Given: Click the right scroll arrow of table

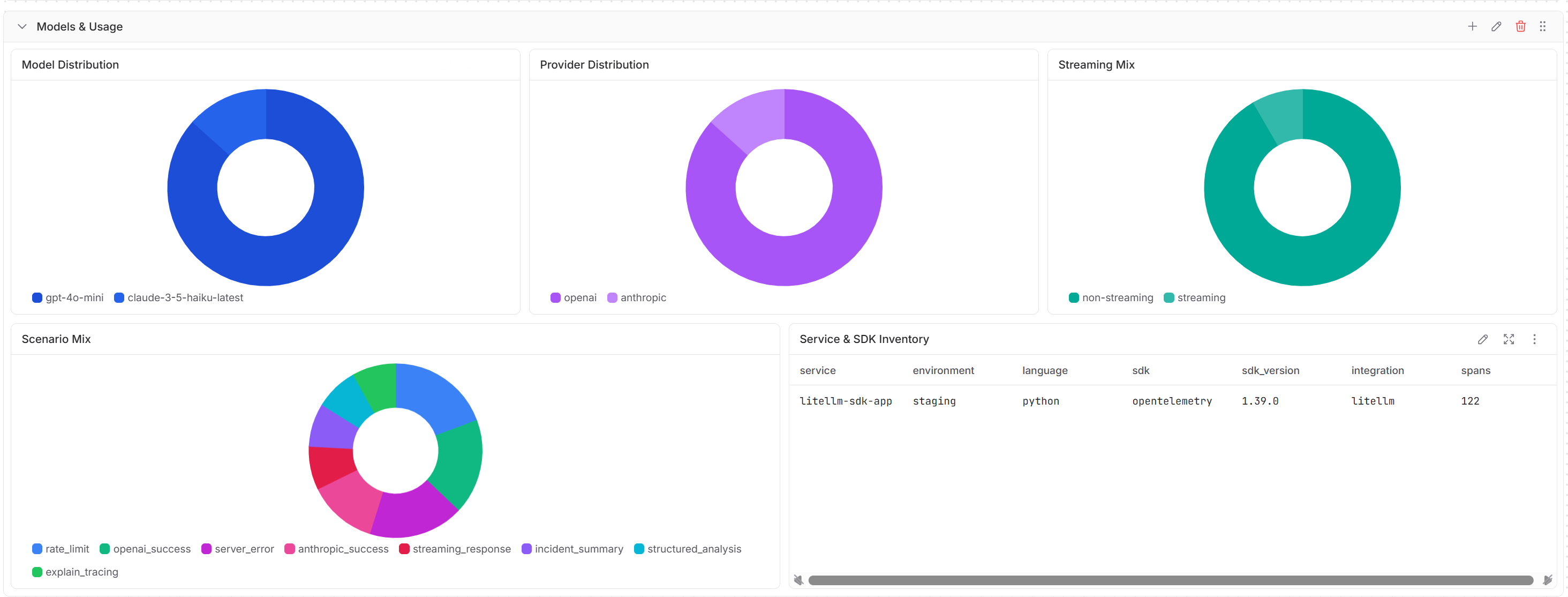Looking at the screenshot, I should 1547,580.
